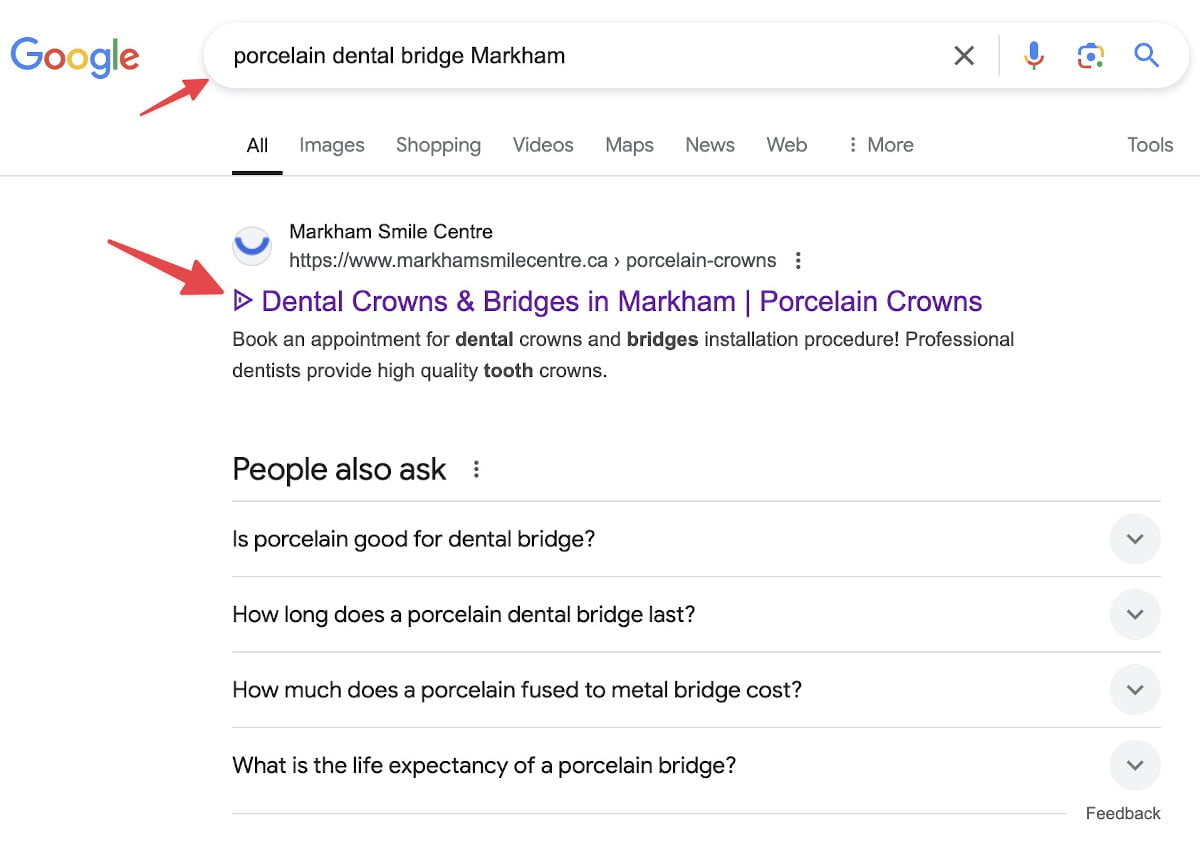1200x857 pixels.
Task: Click the Feedback link
Action: 1122,814
